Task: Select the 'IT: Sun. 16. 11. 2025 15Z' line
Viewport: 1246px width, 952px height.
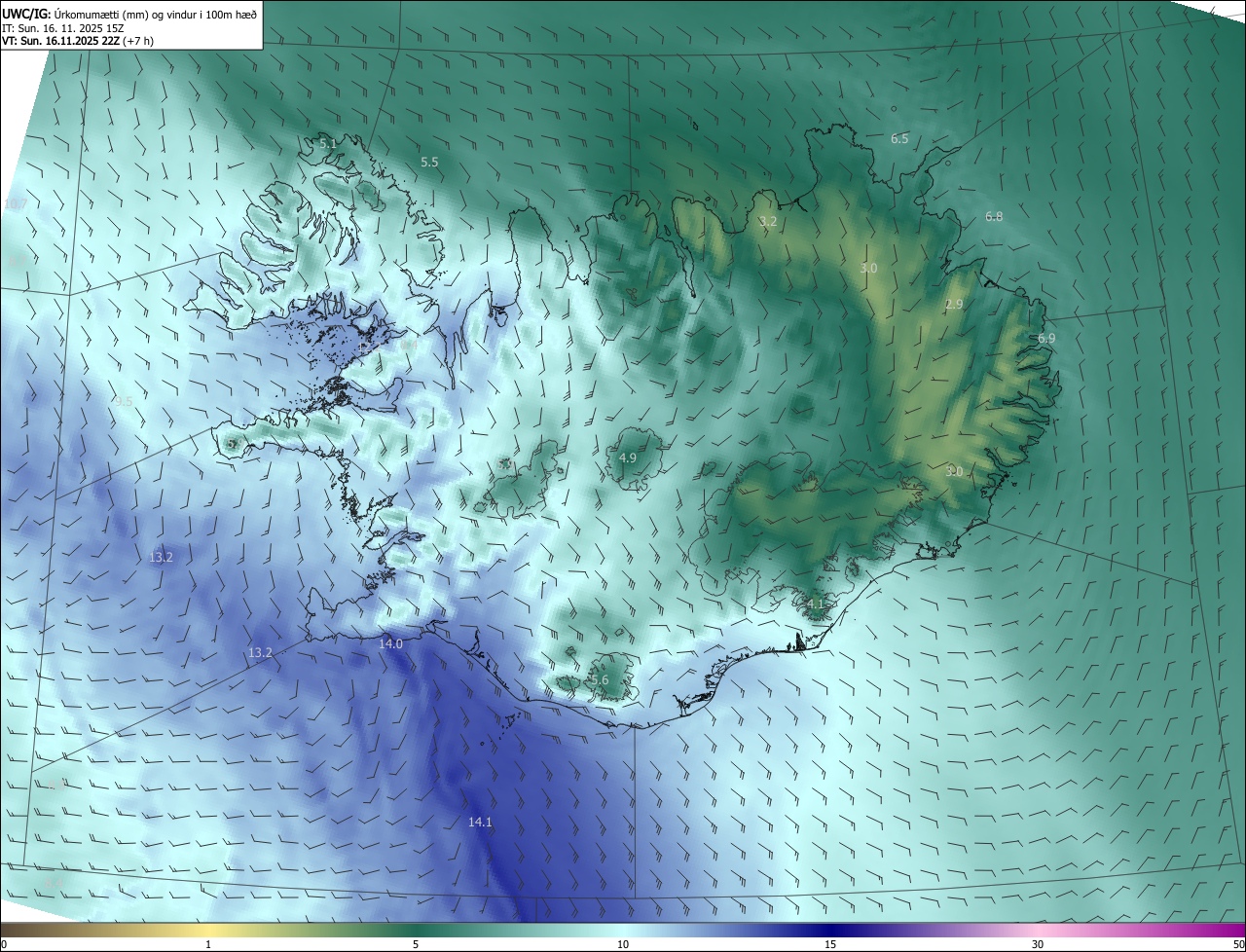Action: click(x=63, y=28)
